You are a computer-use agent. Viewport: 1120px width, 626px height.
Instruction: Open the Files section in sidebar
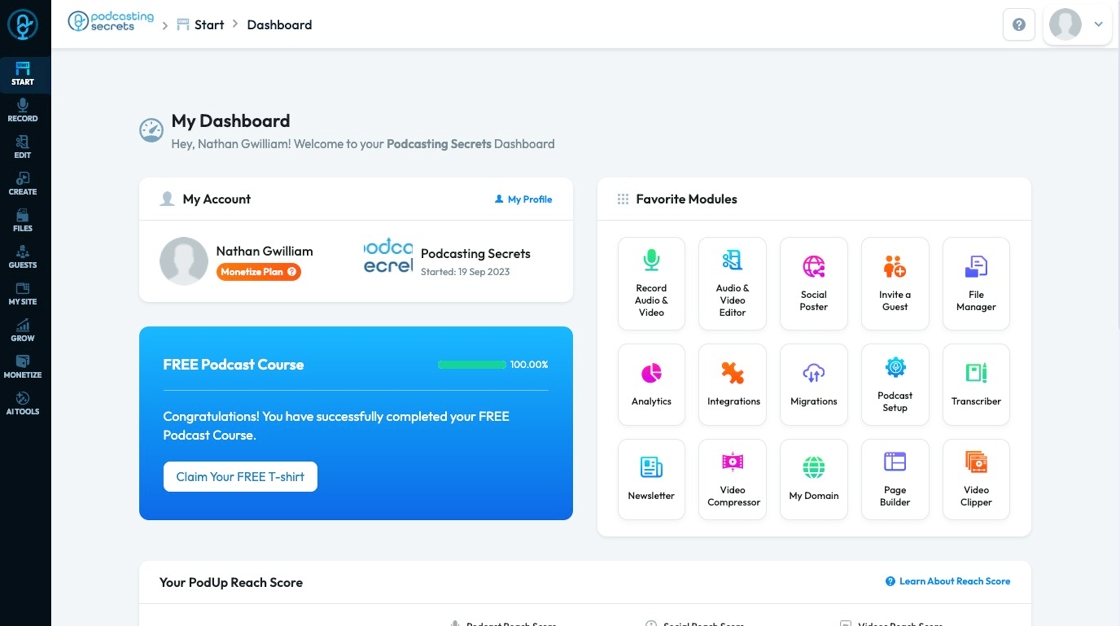pyautogui.click(x=23, y=220)
